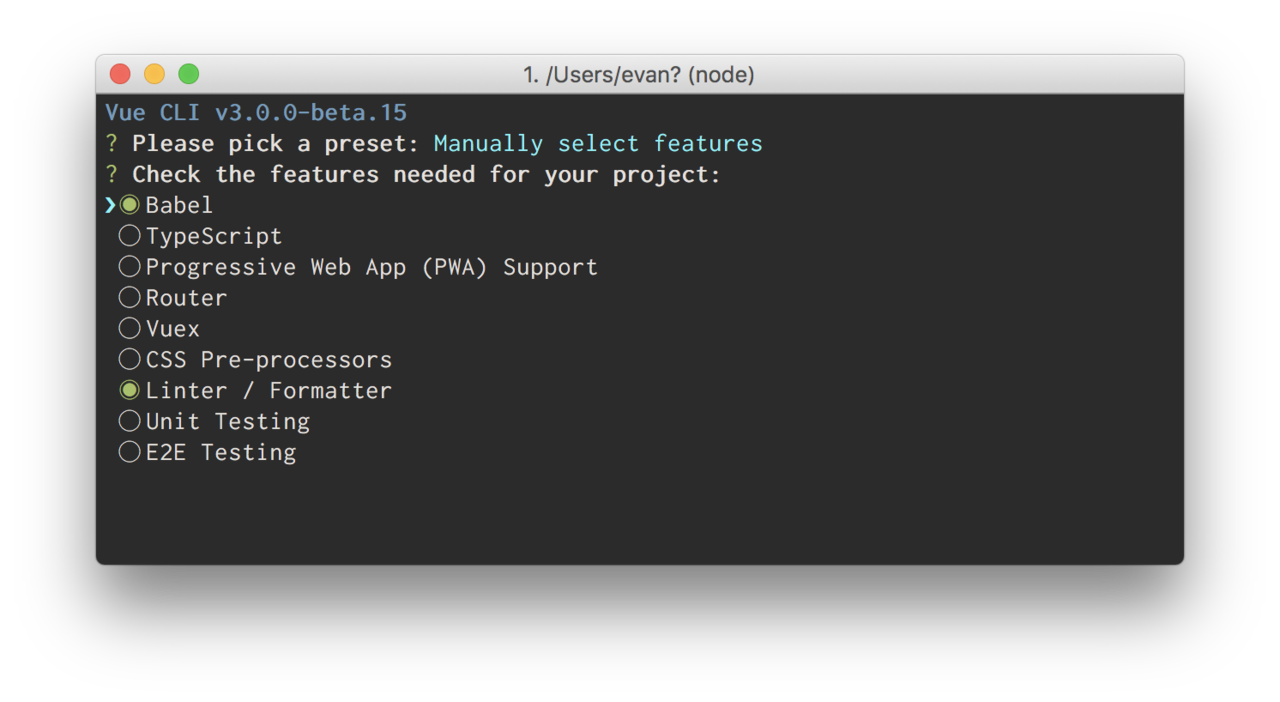Check the Unit Testing circle
This screenshot has width=1280, height=702.
130,422
